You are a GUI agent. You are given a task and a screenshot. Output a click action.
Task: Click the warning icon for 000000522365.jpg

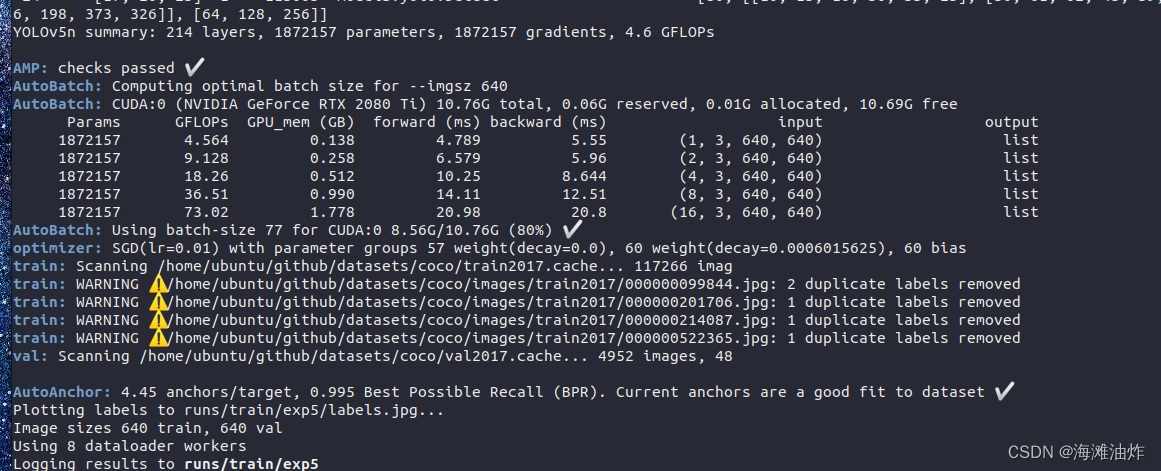coord(159,338)
